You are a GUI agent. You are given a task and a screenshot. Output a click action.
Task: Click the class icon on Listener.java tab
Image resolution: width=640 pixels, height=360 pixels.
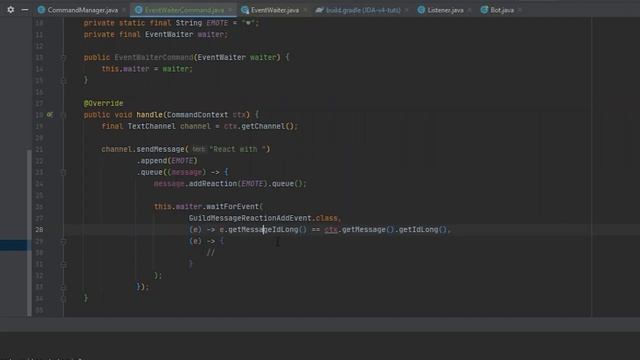click(421, 10)
